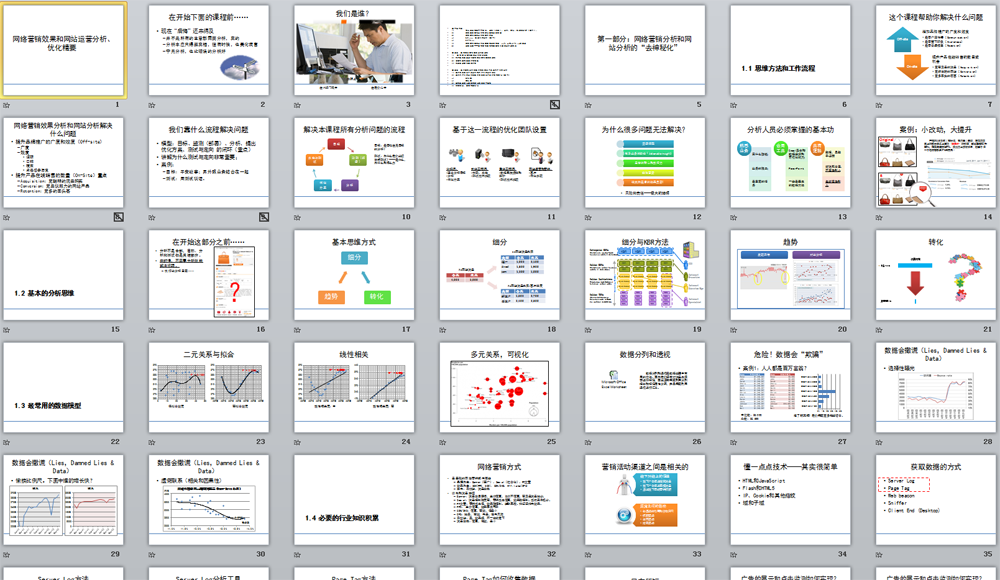Image resolution: width=1000 pixels, height=580 pixels.
Task: Select the title slide thumbnail numbered 1
Action: [67, 49]
